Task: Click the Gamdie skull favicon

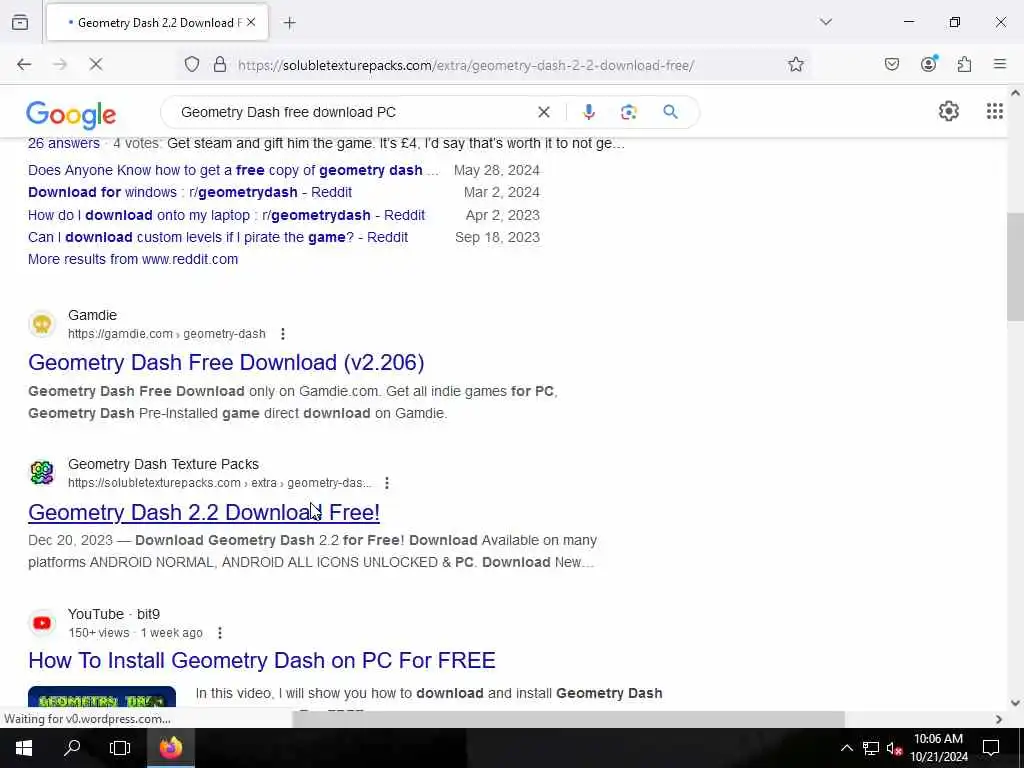Action: coord(42,324)
